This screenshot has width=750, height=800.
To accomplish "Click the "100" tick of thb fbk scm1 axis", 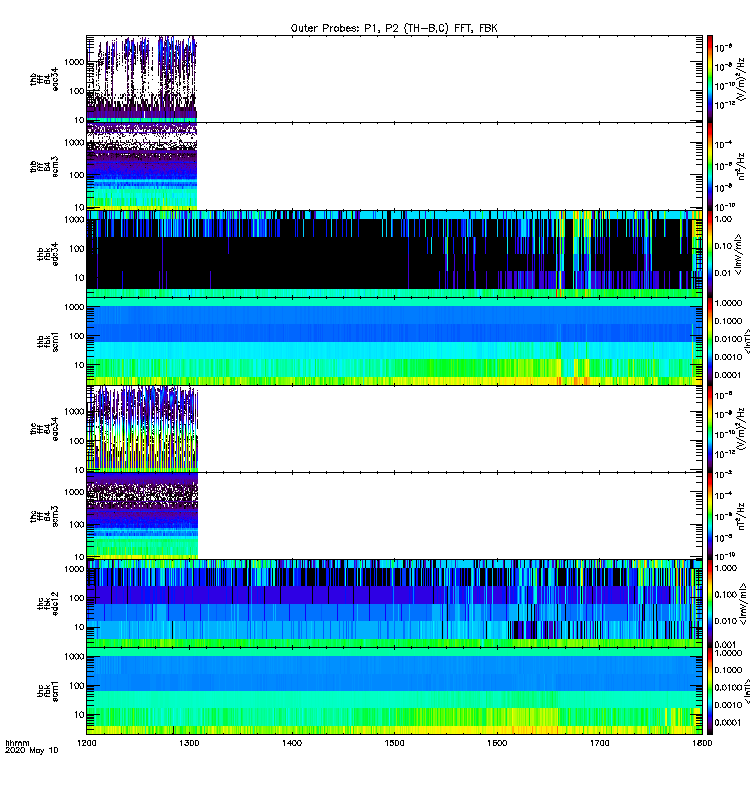I will (x=77, y=336).
